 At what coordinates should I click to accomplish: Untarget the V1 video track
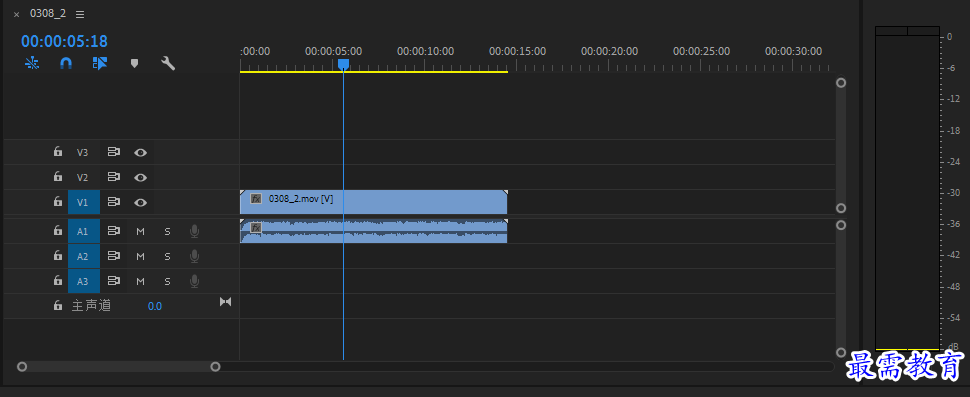(x=83, y=202)
